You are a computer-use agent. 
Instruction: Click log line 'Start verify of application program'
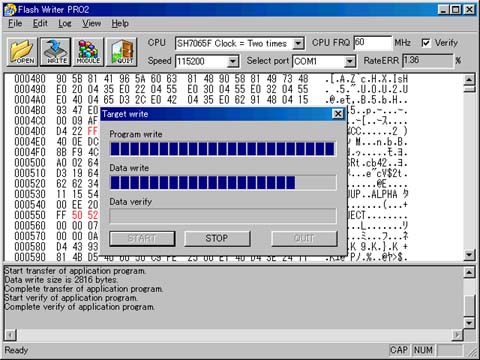(71, 298)
